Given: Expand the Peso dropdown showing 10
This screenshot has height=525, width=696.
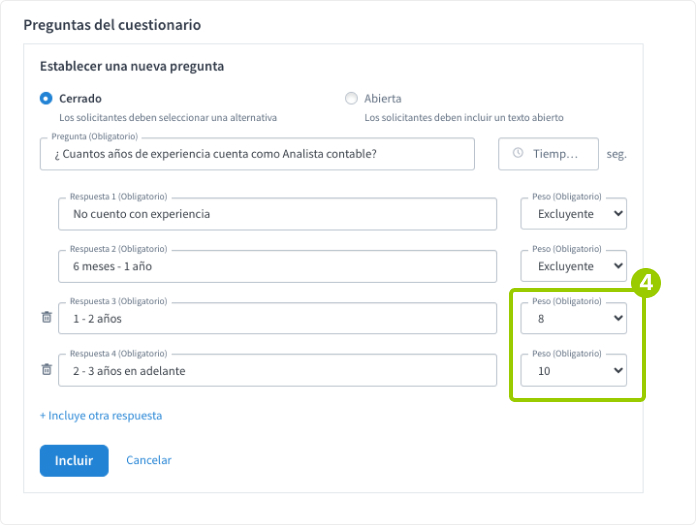Looking at the screenshot, I should tap(574, 371).
